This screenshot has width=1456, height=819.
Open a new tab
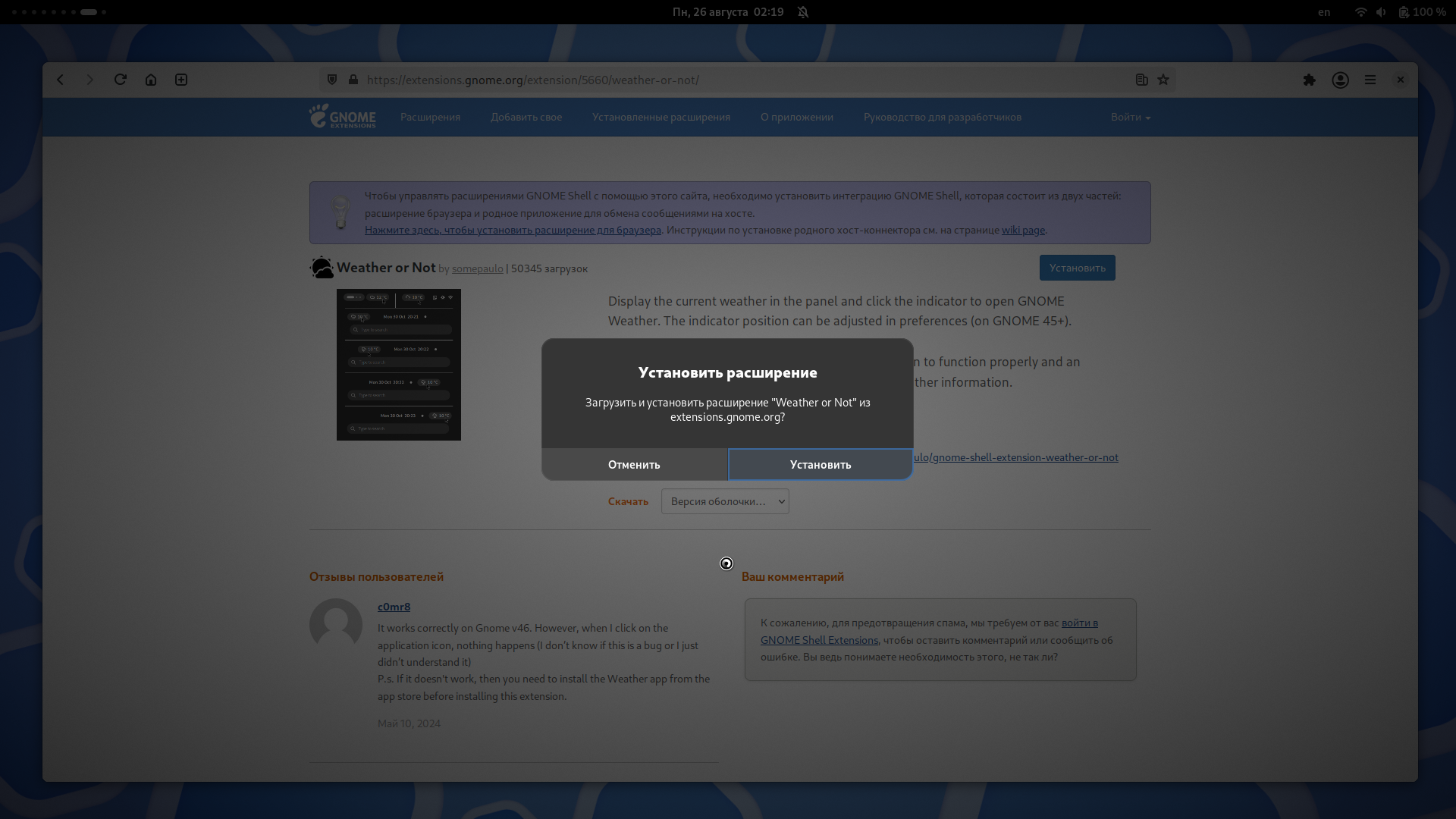pyautogui.click(x=181, y=80)
